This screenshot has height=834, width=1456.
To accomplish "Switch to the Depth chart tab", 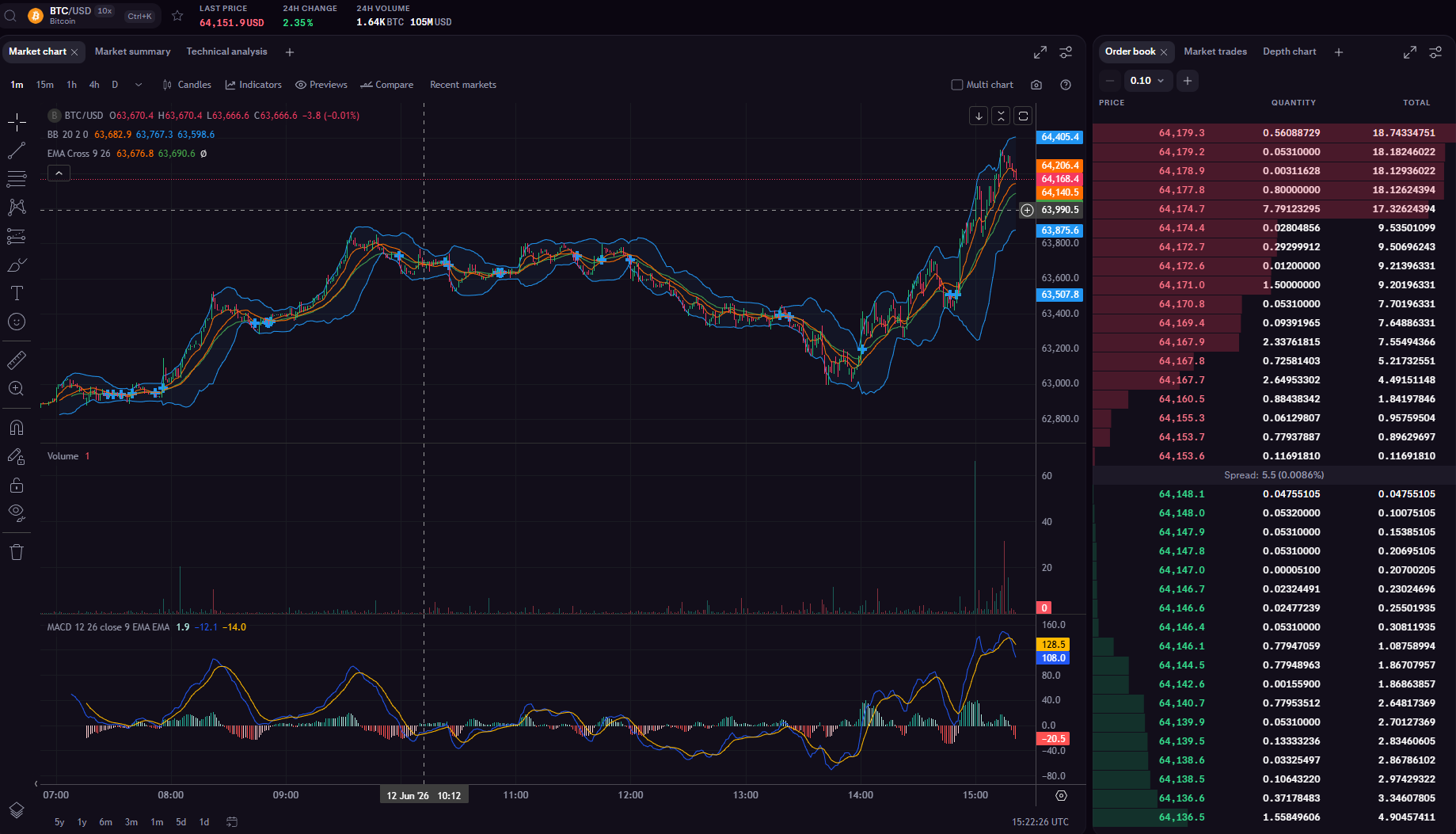I will tap(1290, 51).
